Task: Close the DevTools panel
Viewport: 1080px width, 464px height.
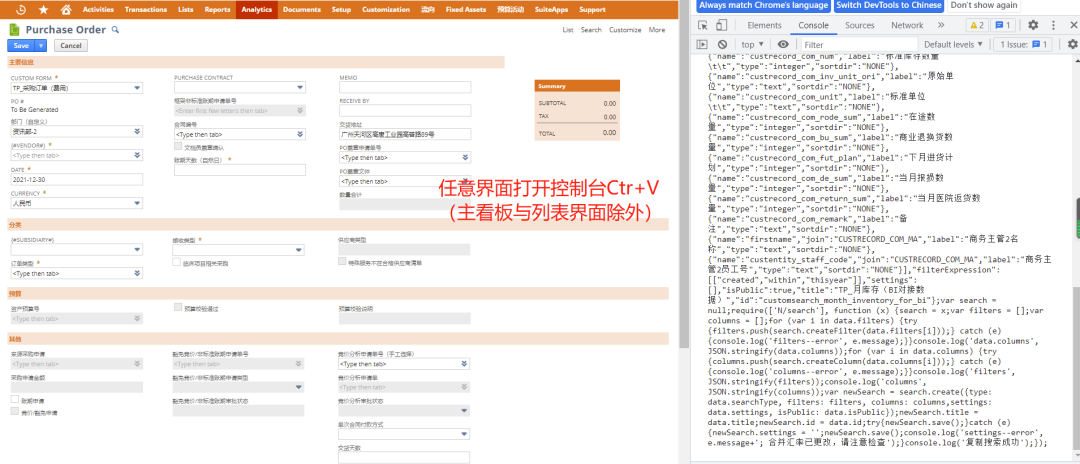Action: [x=1074, y=25]
